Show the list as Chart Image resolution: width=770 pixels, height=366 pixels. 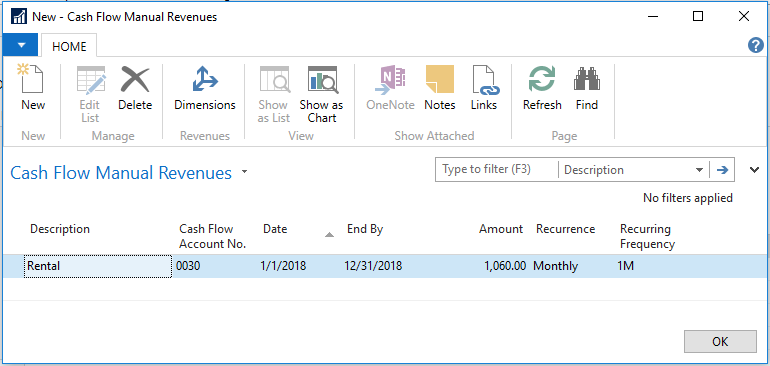point(322,94)
